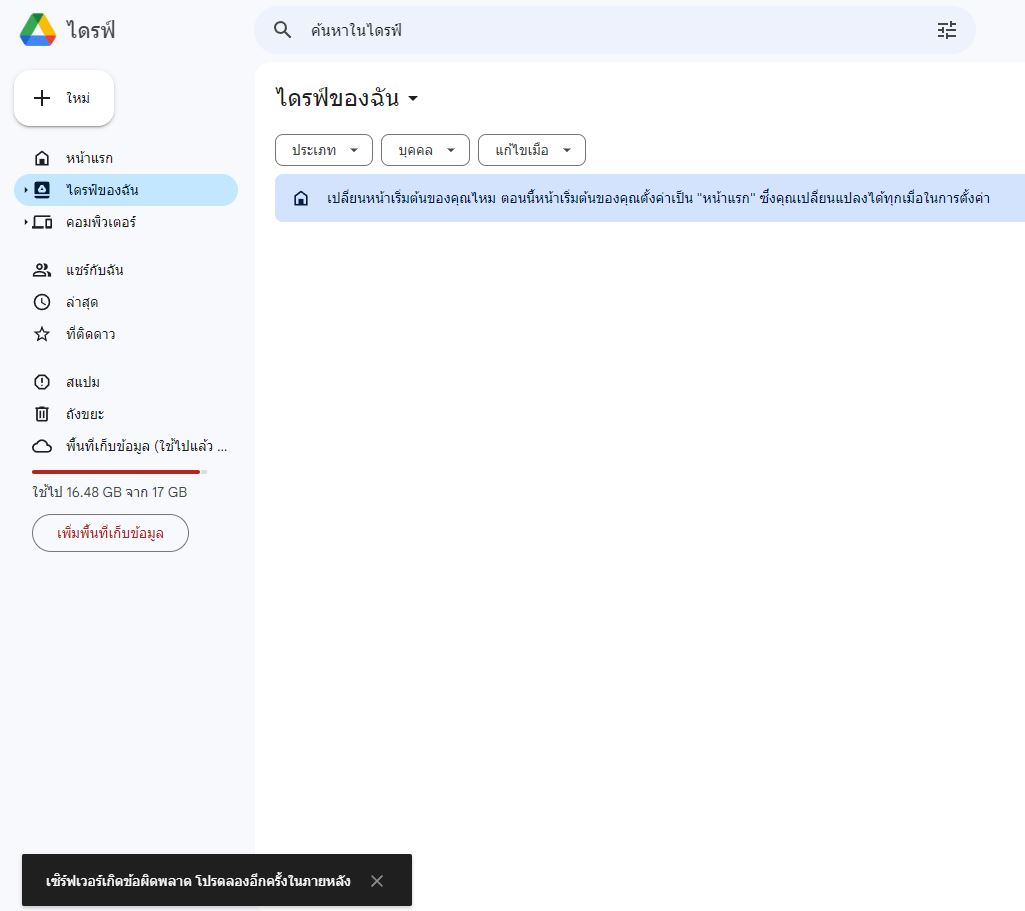Image resolution: width=1025 pixels, height=911 pixels.
Task: Select ไดรฟ์ของฉัน in the sidebar
Action: point(126,190)
